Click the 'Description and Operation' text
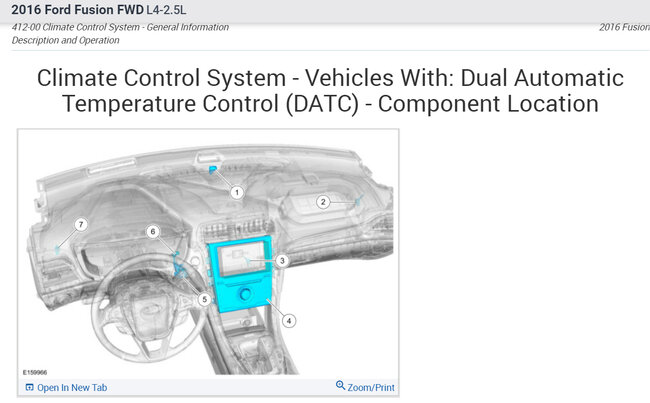Viewport: 650px width, 403px height. [x=65, y=40]
